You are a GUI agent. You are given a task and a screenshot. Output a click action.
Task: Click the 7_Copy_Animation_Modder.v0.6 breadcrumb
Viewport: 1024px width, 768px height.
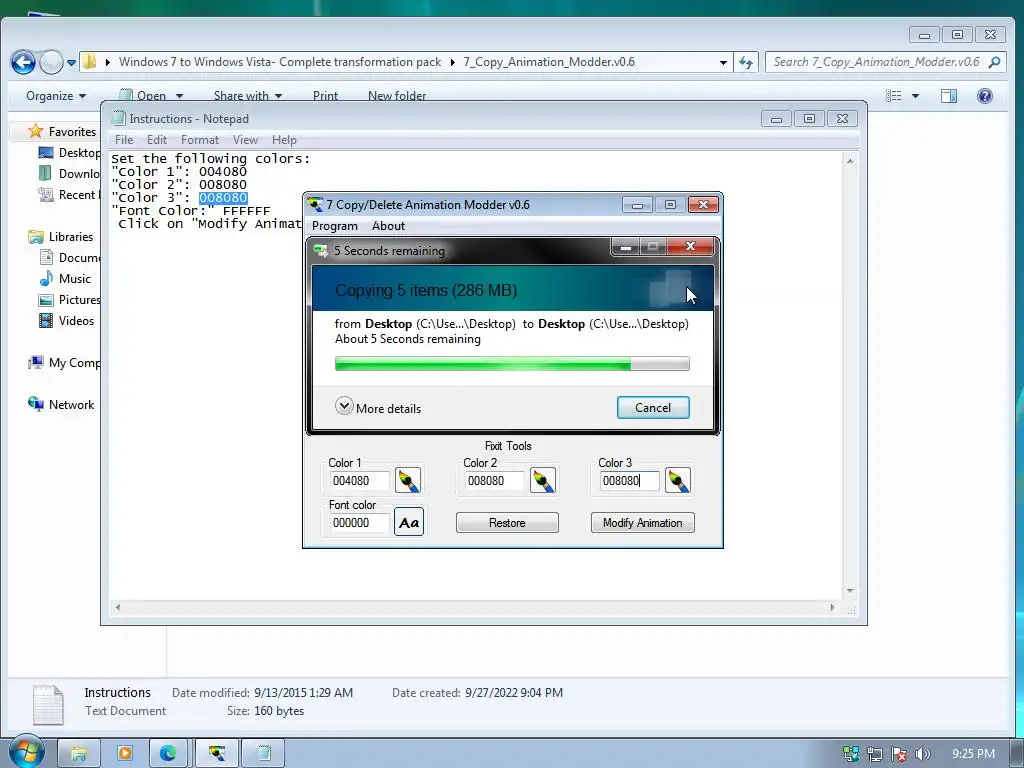click(x=549, y=62)
